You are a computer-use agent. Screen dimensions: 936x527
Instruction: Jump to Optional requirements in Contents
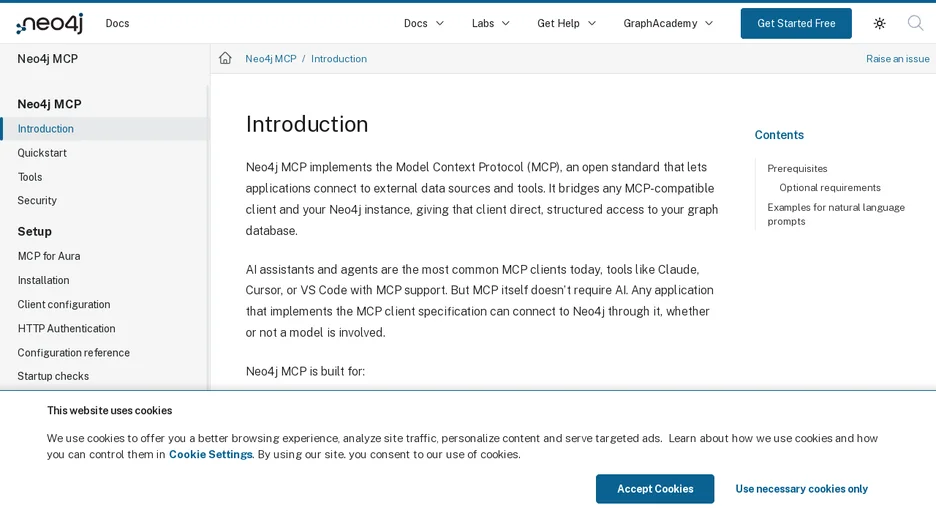click(829, 187)
